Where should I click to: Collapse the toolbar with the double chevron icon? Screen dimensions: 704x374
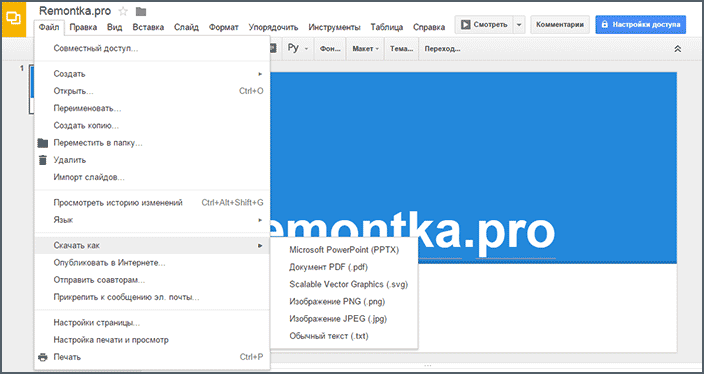point(678,49)
